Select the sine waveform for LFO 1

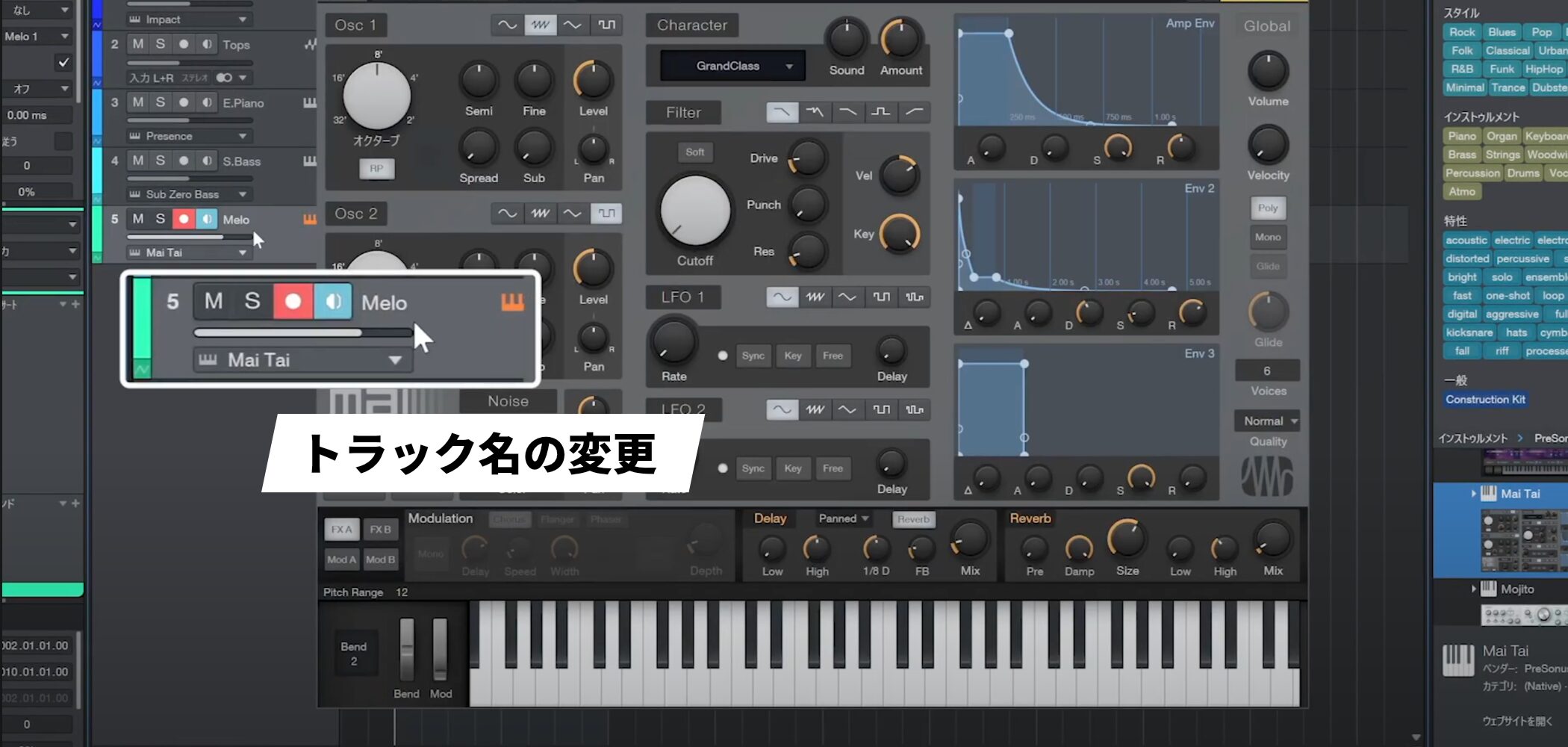[782, 297]
